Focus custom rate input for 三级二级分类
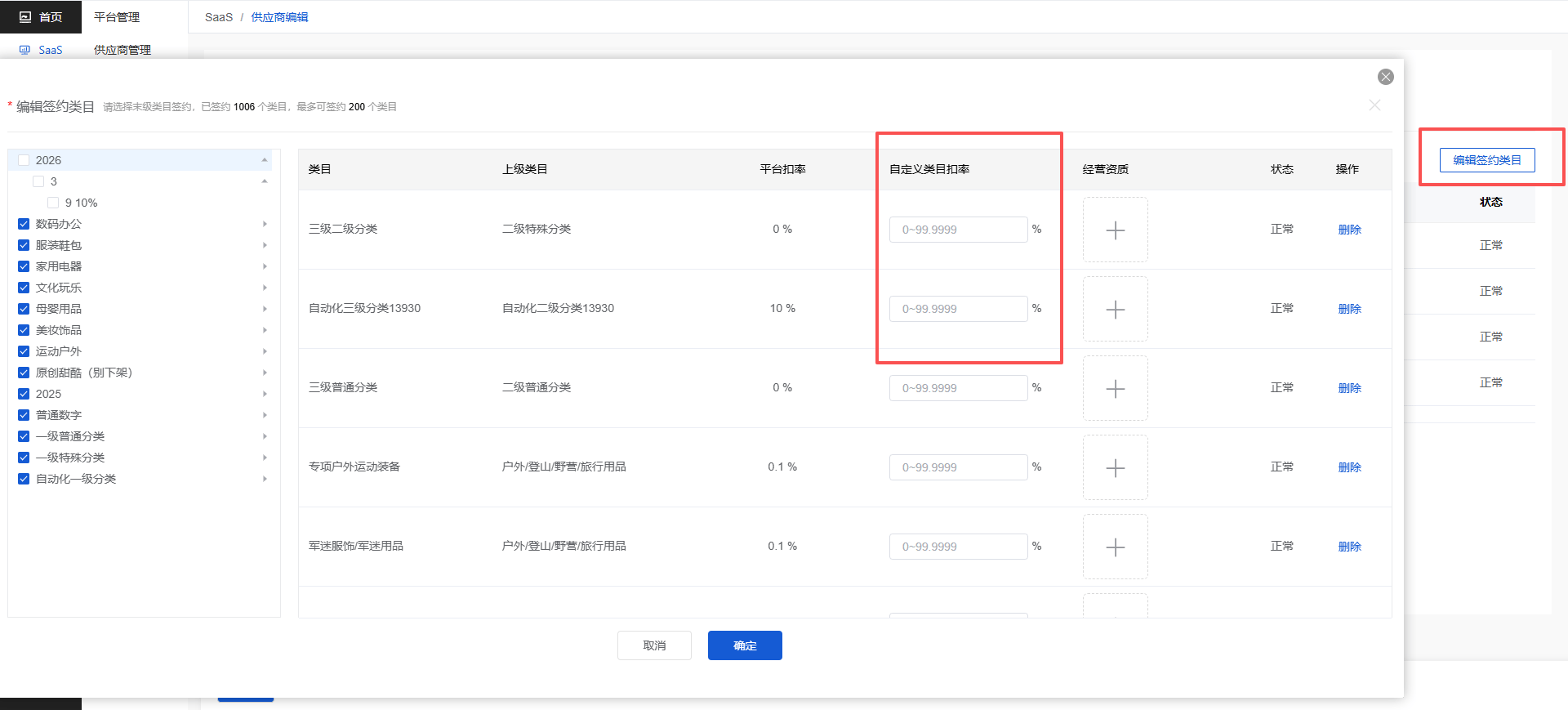 pyautogui.click(x=958, y=230)
